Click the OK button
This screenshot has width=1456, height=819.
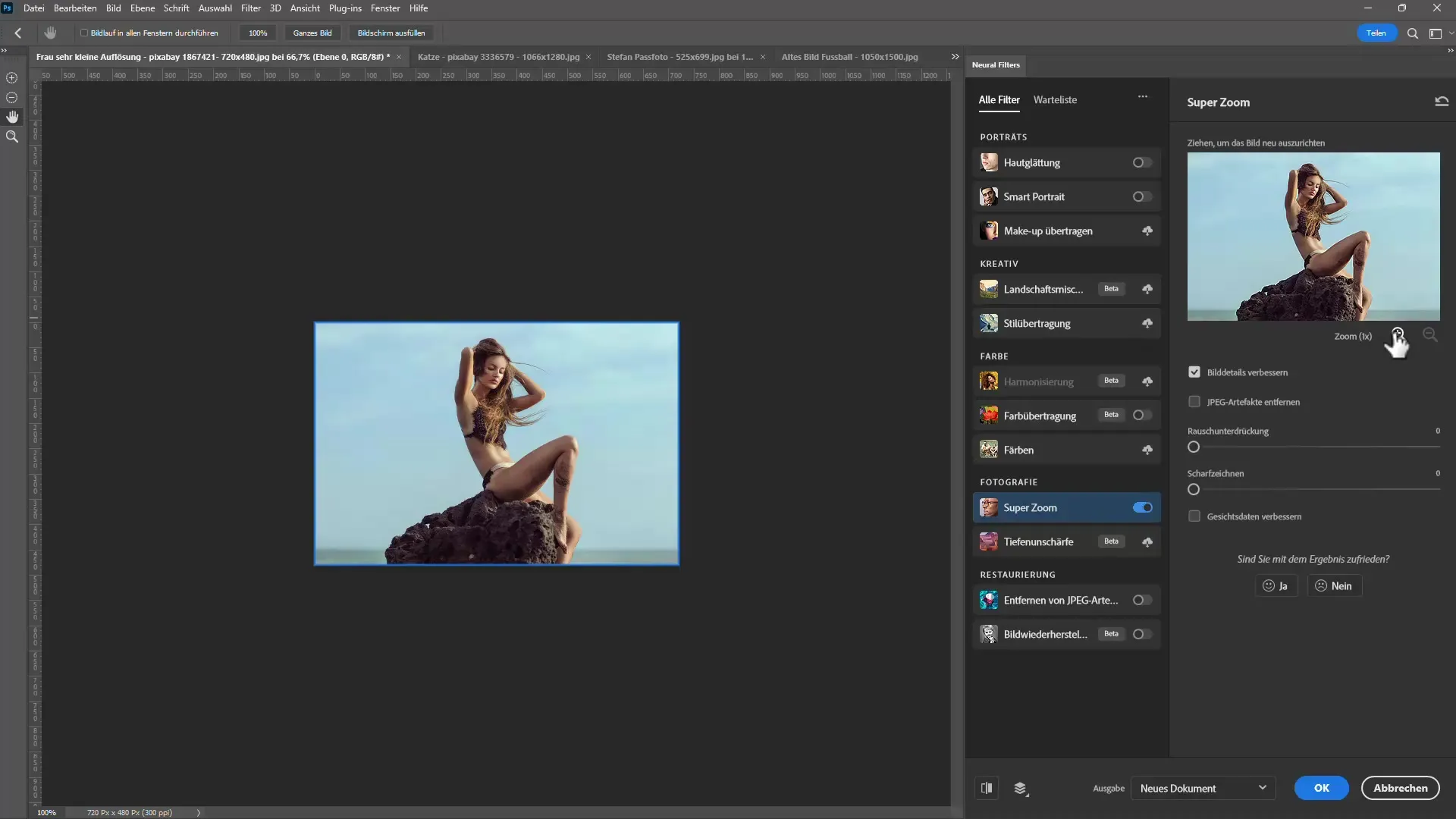1321,788
